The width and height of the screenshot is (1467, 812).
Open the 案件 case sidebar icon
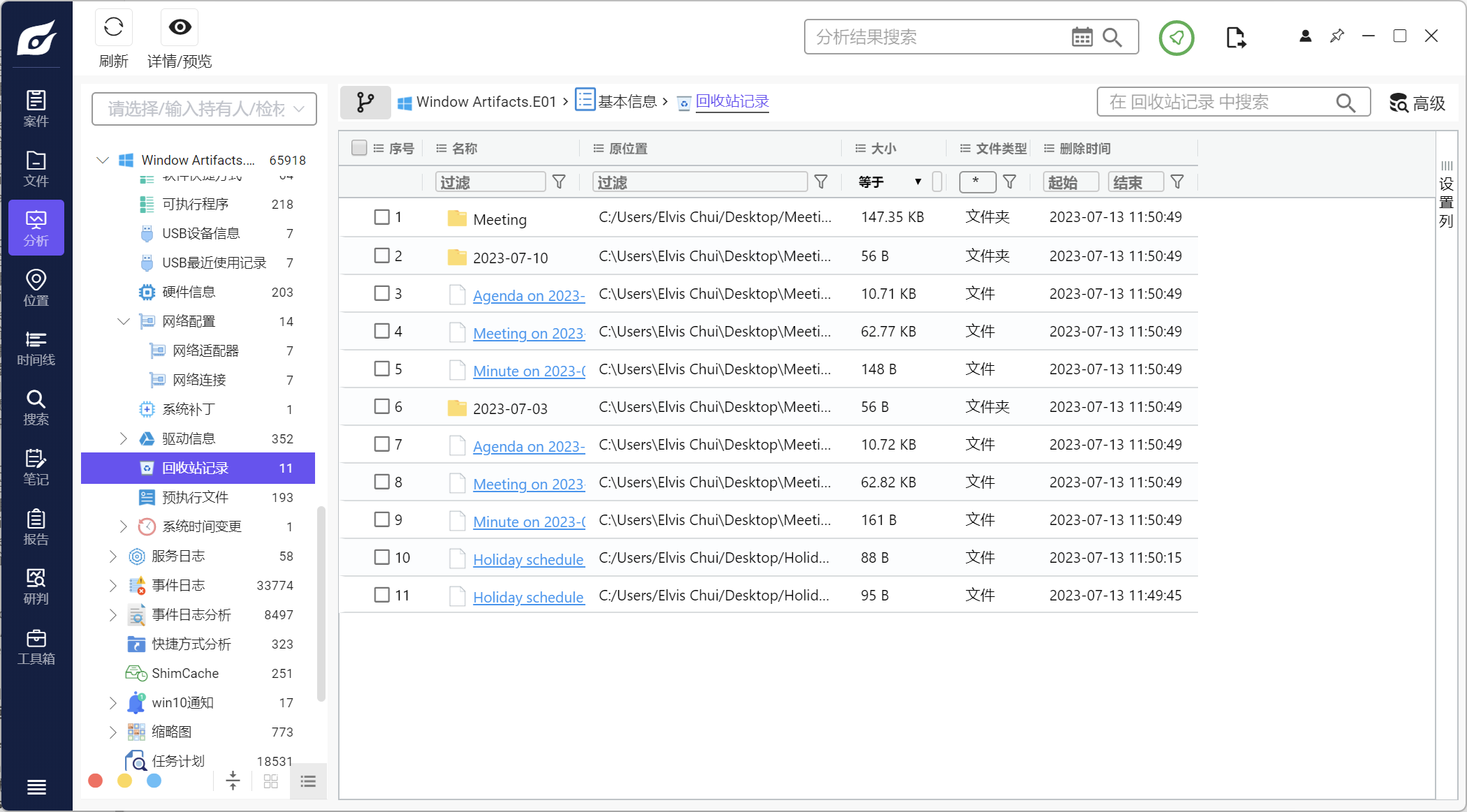[x=36, y=108]
